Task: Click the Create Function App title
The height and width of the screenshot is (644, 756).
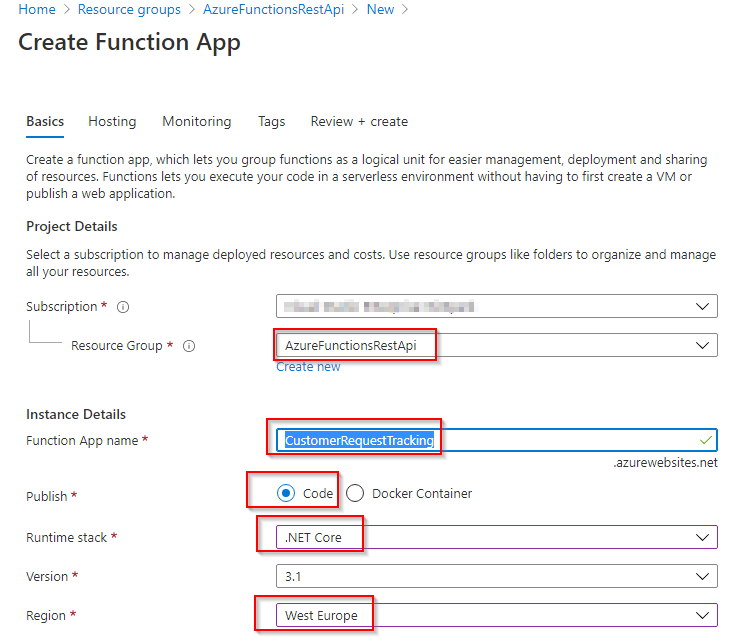Action: click(x=129, y=42)
